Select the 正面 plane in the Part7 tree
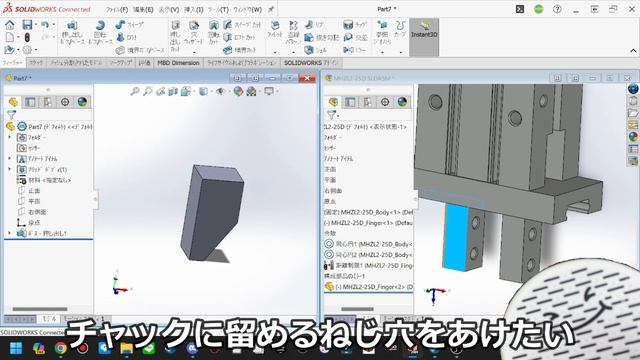Image resolution: width=640 pixels, height=360 pixels. click(29, 191)
